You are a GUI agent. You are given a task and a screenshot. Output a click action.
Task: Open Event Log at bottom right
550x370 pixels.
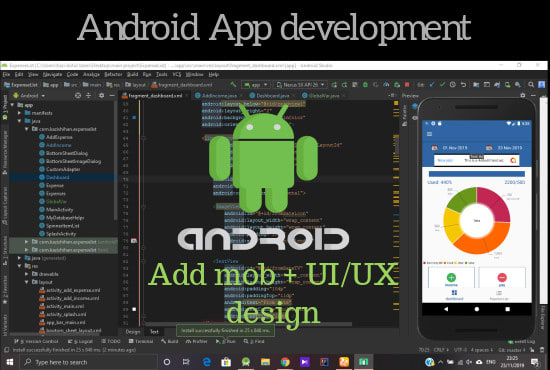tap(522, 341)
